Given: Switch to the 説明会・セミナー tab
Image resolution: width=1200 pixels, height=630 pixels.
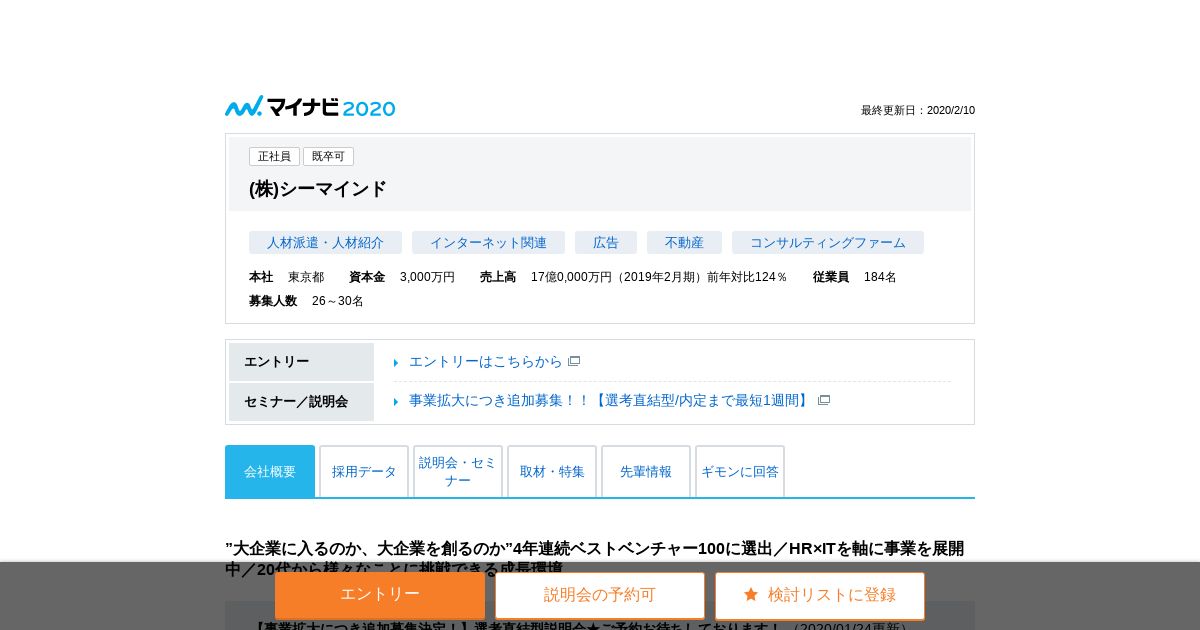Looking at the screenshot, I should [x=458, y=471].
